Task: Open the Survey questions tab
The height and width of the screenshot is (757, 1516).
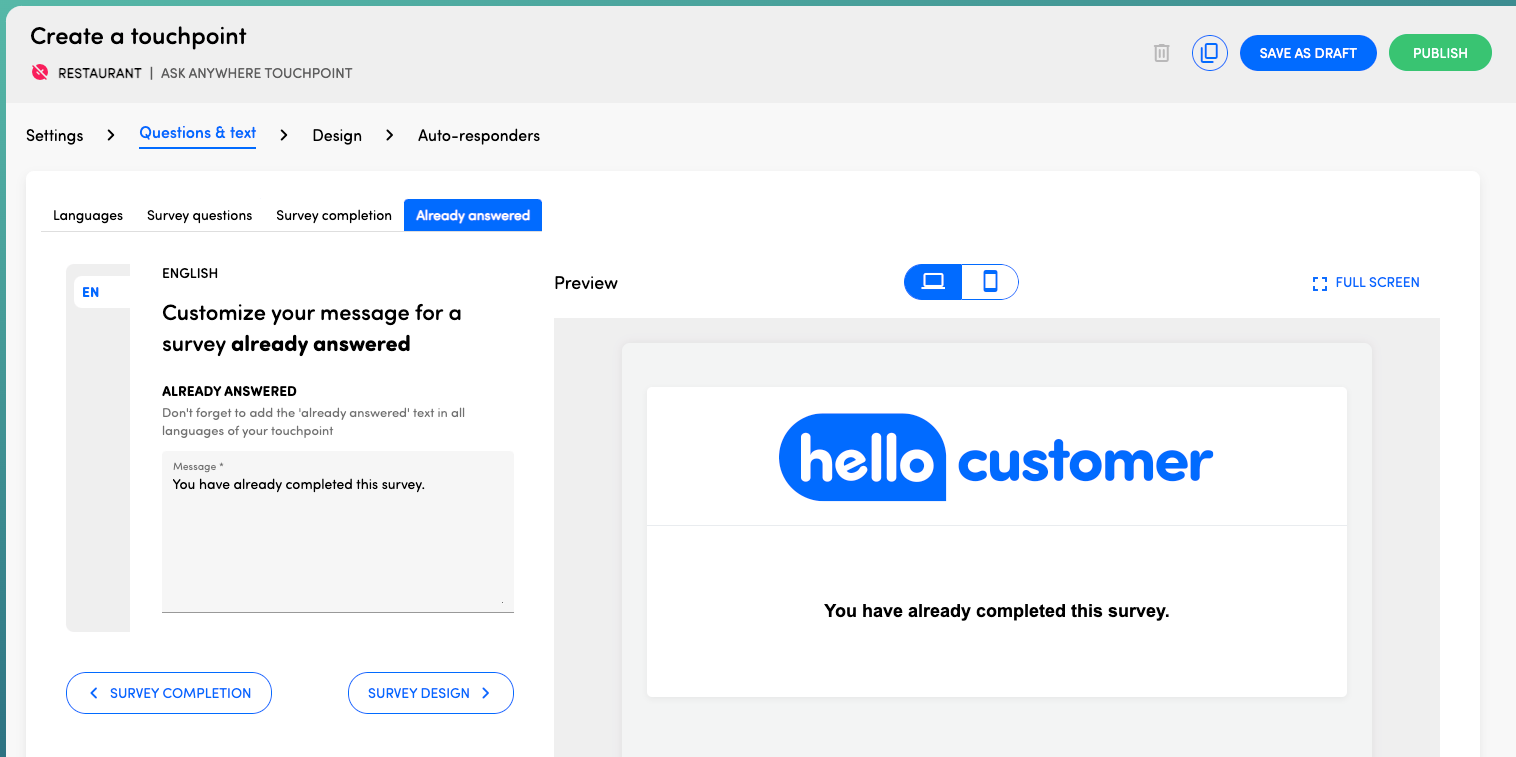Action: (199, 215)
